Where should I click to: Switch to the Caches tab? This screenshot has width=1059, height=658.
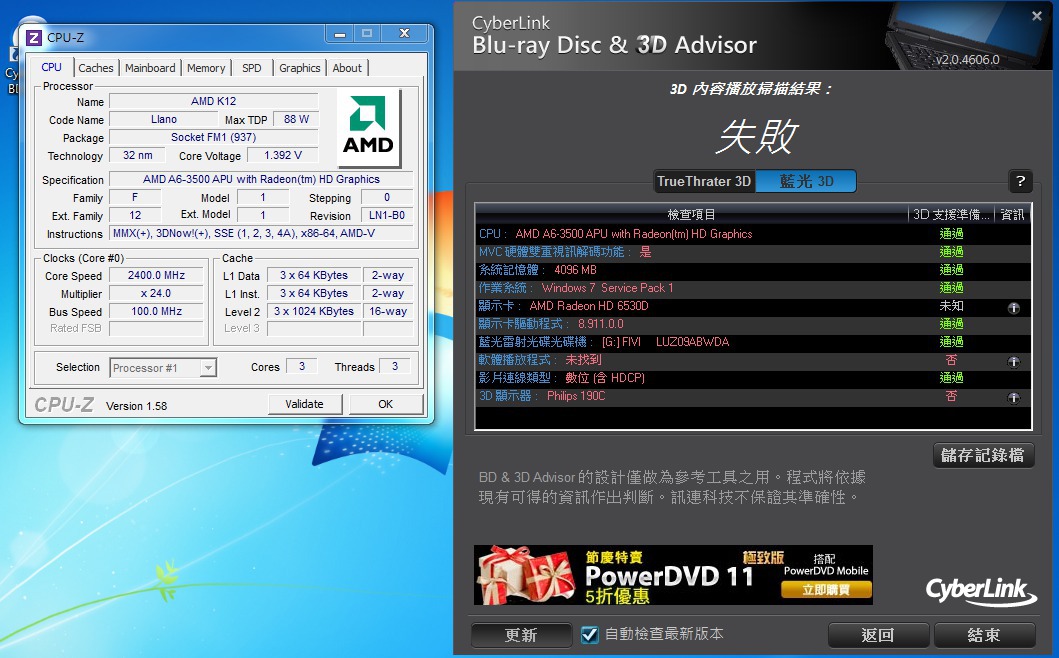[x=96, y=68]
